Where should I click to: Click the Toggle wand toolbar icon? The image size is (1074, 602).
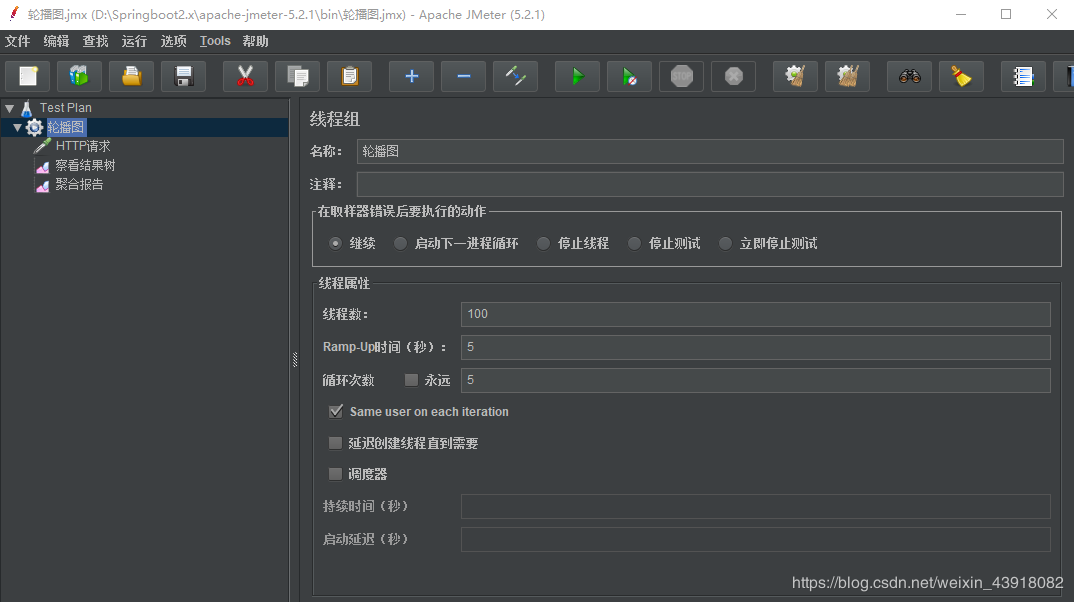click(x=515, y=76)
